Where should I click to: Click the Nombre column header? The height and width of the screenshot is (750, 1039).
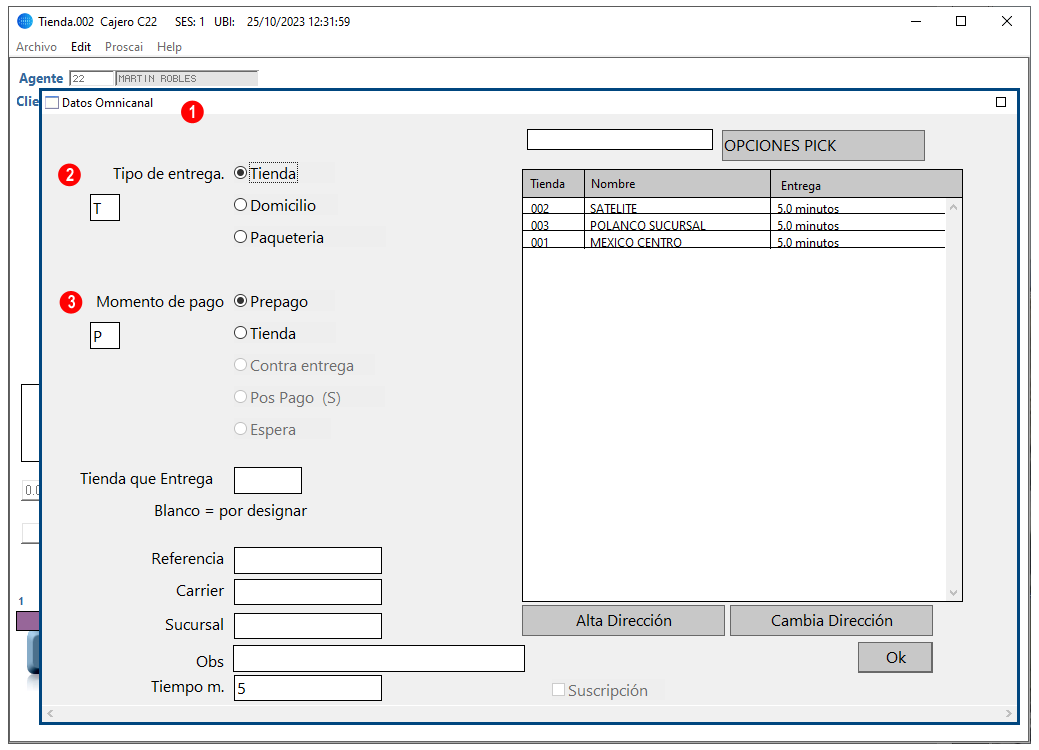[677, 184]
